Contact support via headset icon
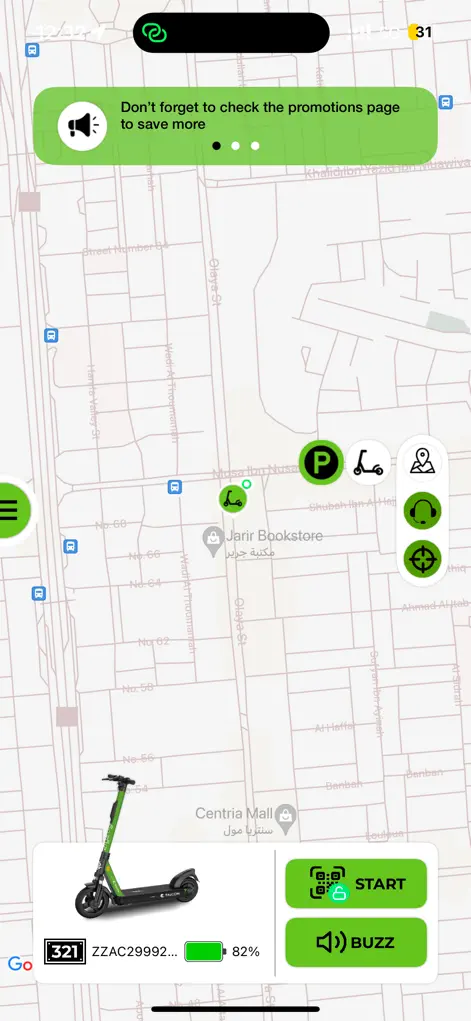This screenshot has height=1021, width=471. [x=422, y=510]
